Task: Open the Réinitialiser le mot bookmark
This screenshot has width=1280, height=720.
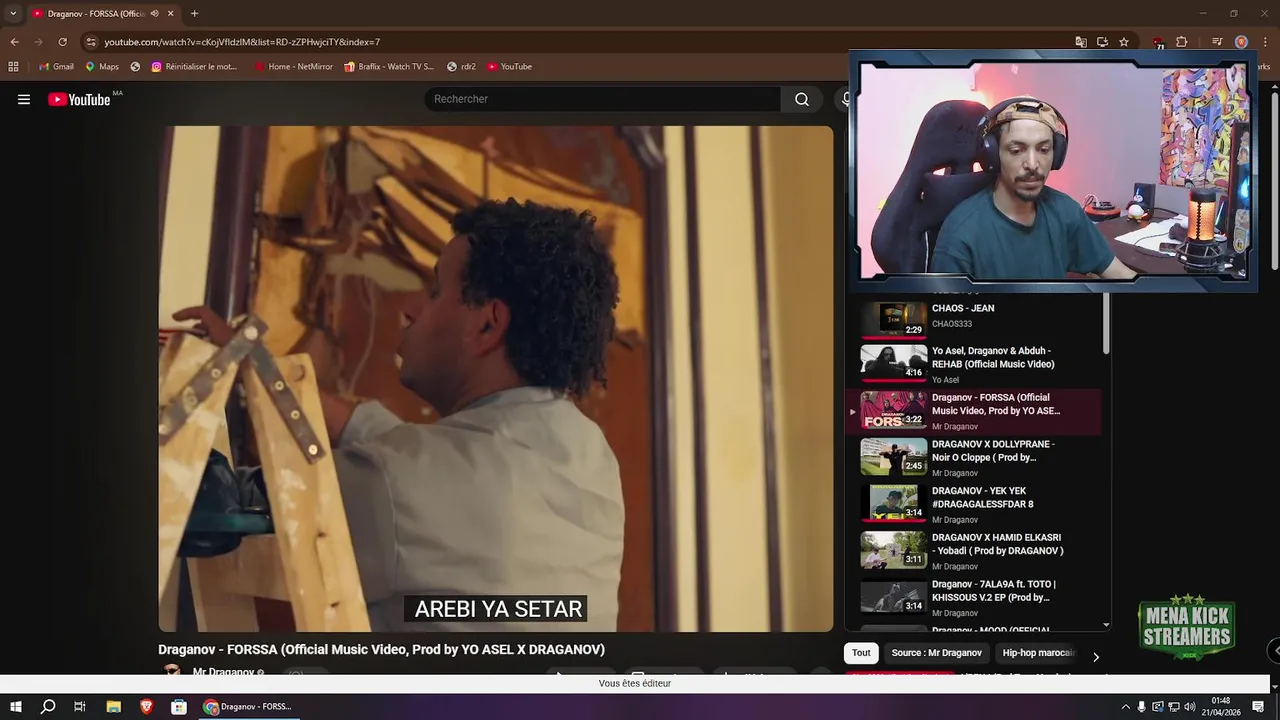Action: [195, 67]
